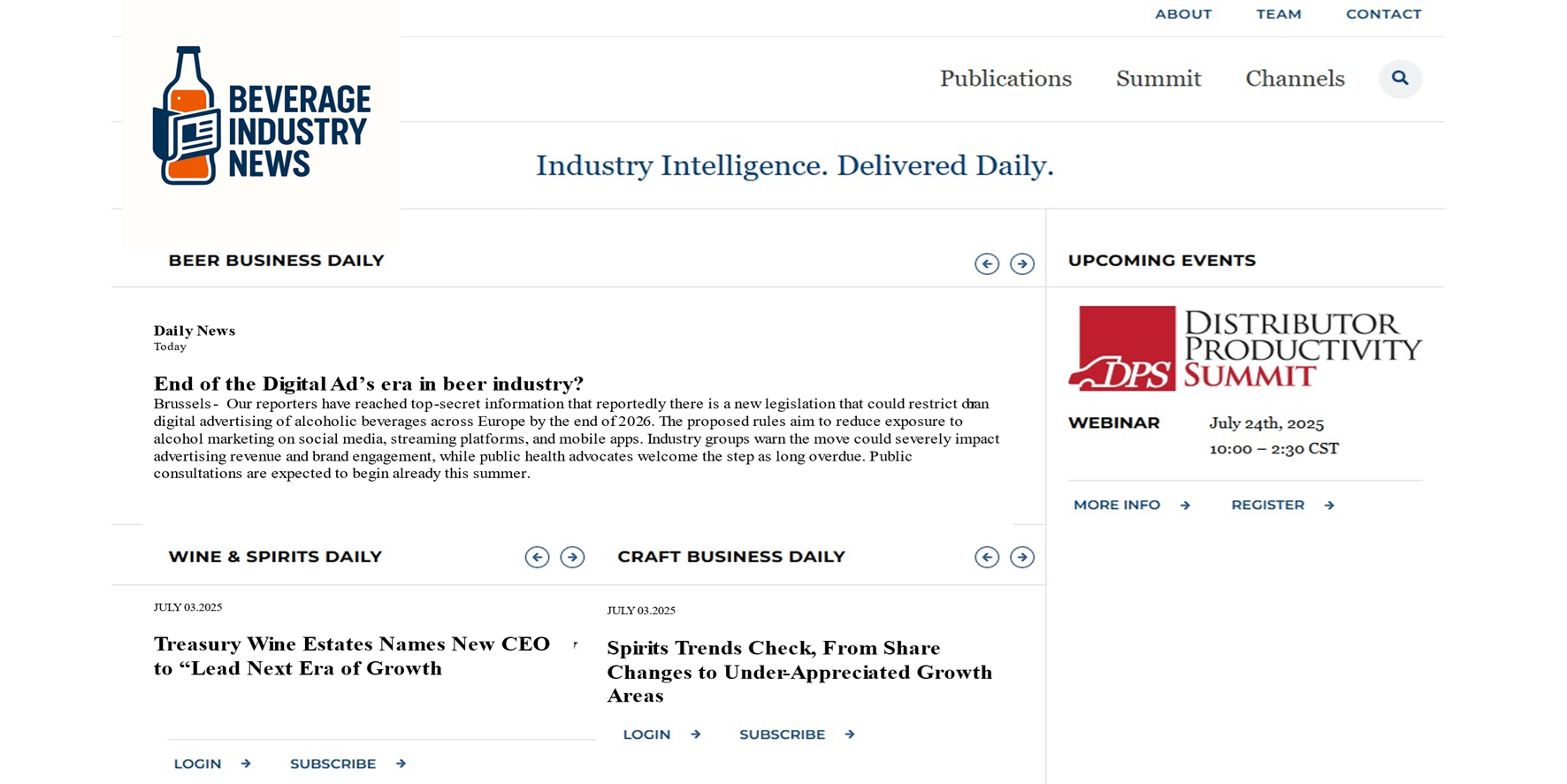Open the Contact page
The height and width of the screenshot is (784, 1567).
[1383, 14]
